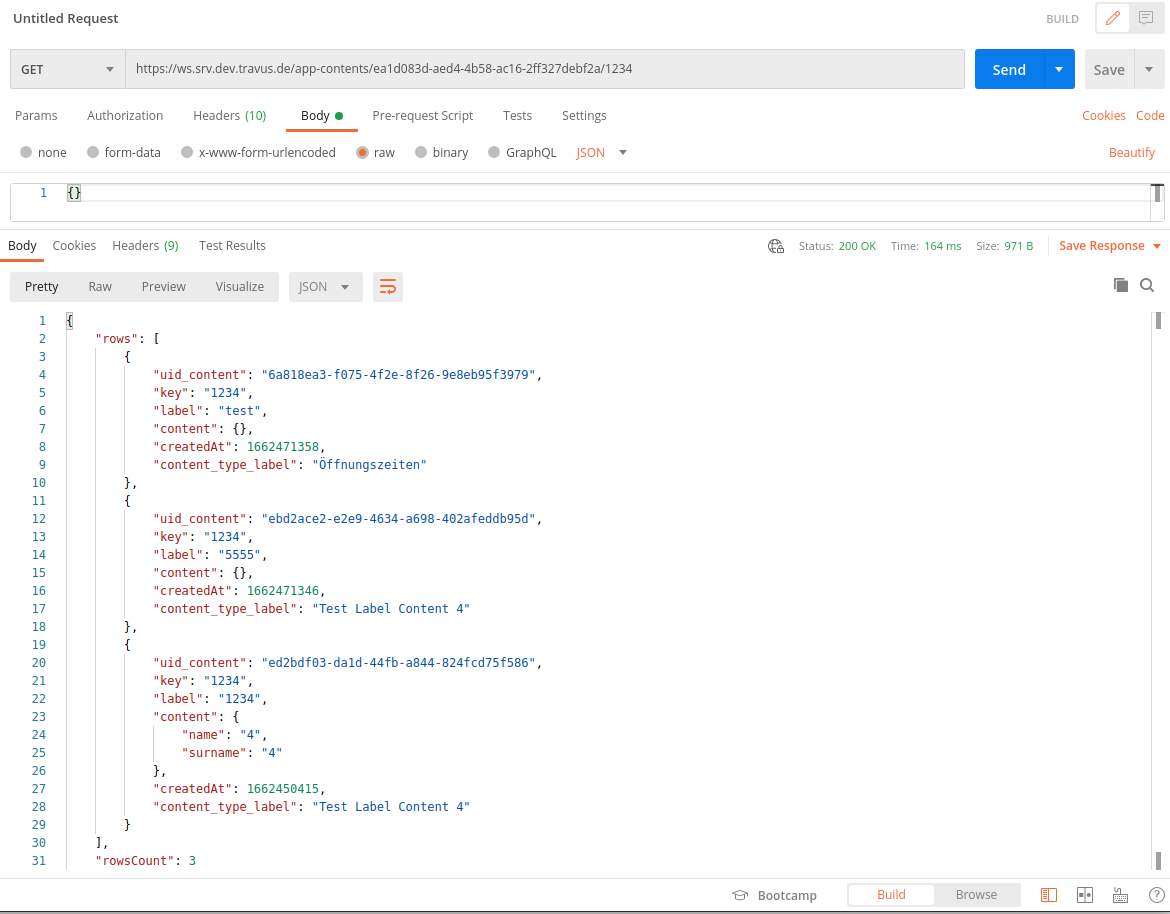
Task: Copy response using the copy icon
Action: coord(1121,285)
